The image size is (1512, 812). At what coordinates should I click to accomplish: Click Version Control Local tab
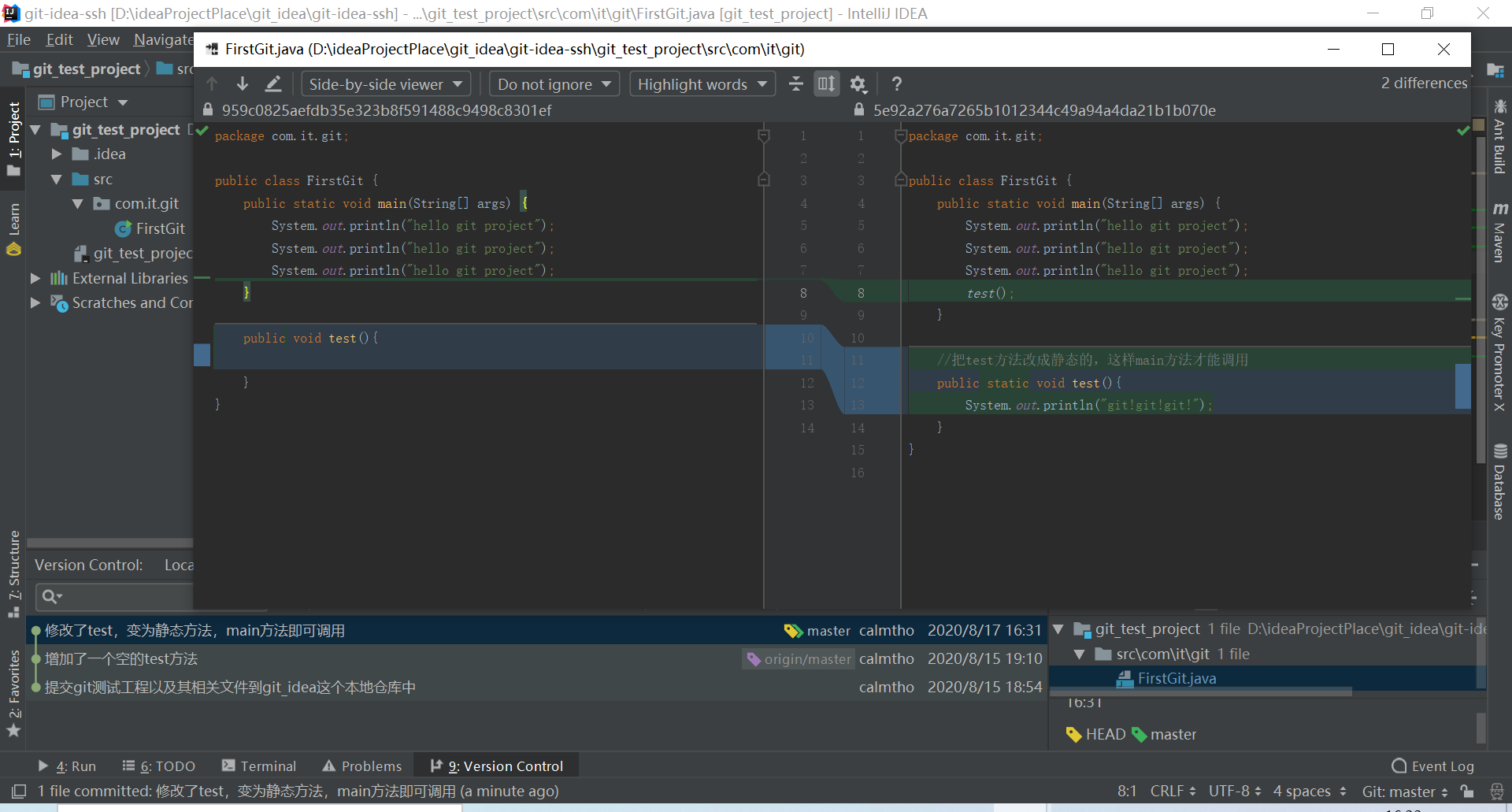(179, 565)
